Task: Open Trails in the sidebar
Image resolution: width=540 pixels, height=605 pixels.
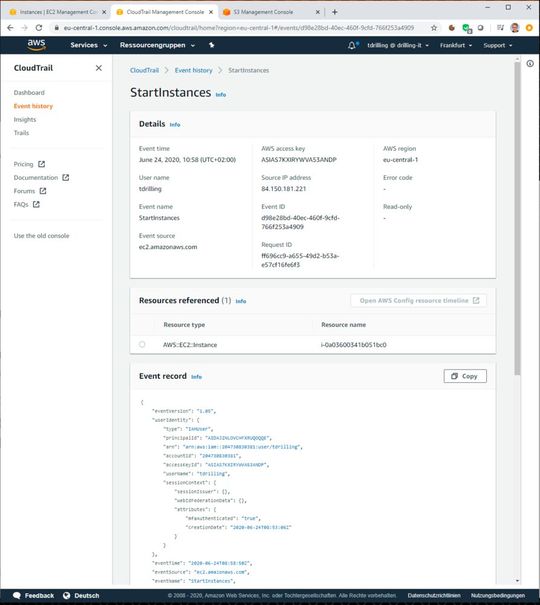Action: (21, 133)
